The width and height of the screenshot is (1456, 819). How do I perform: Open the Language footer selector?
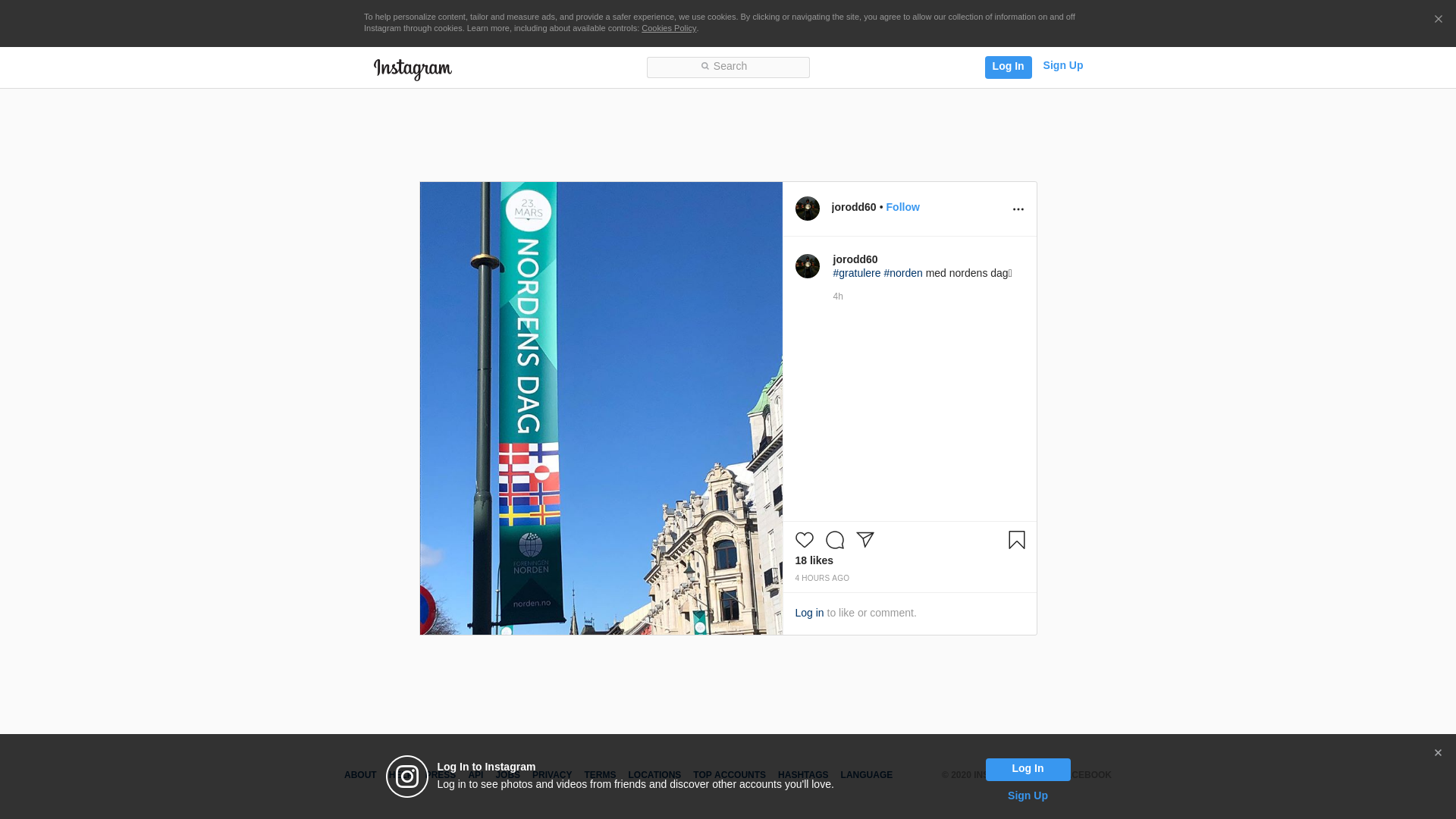pos(866,775)
